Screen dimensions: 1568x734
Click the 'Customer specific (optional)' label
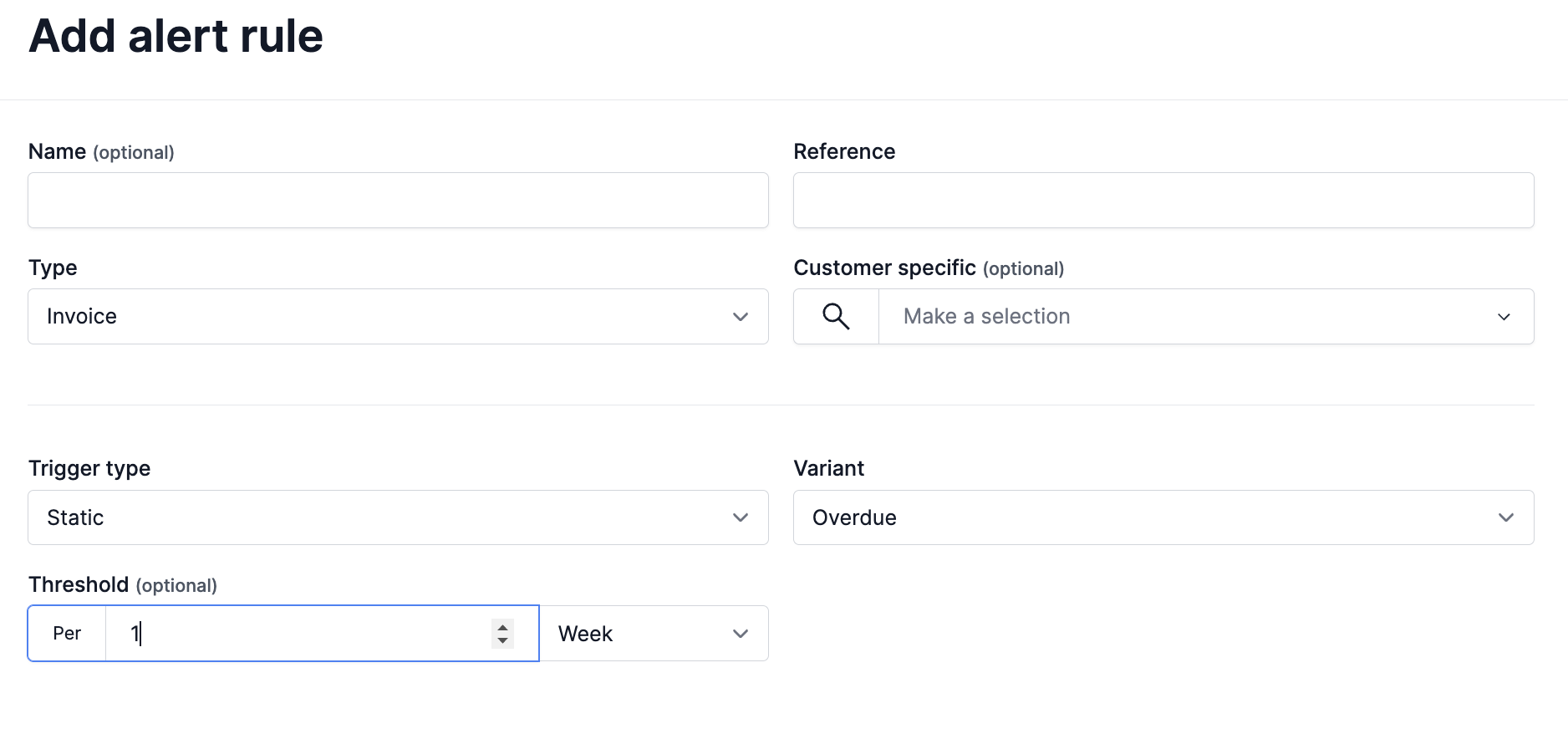[x=928, y=268]
